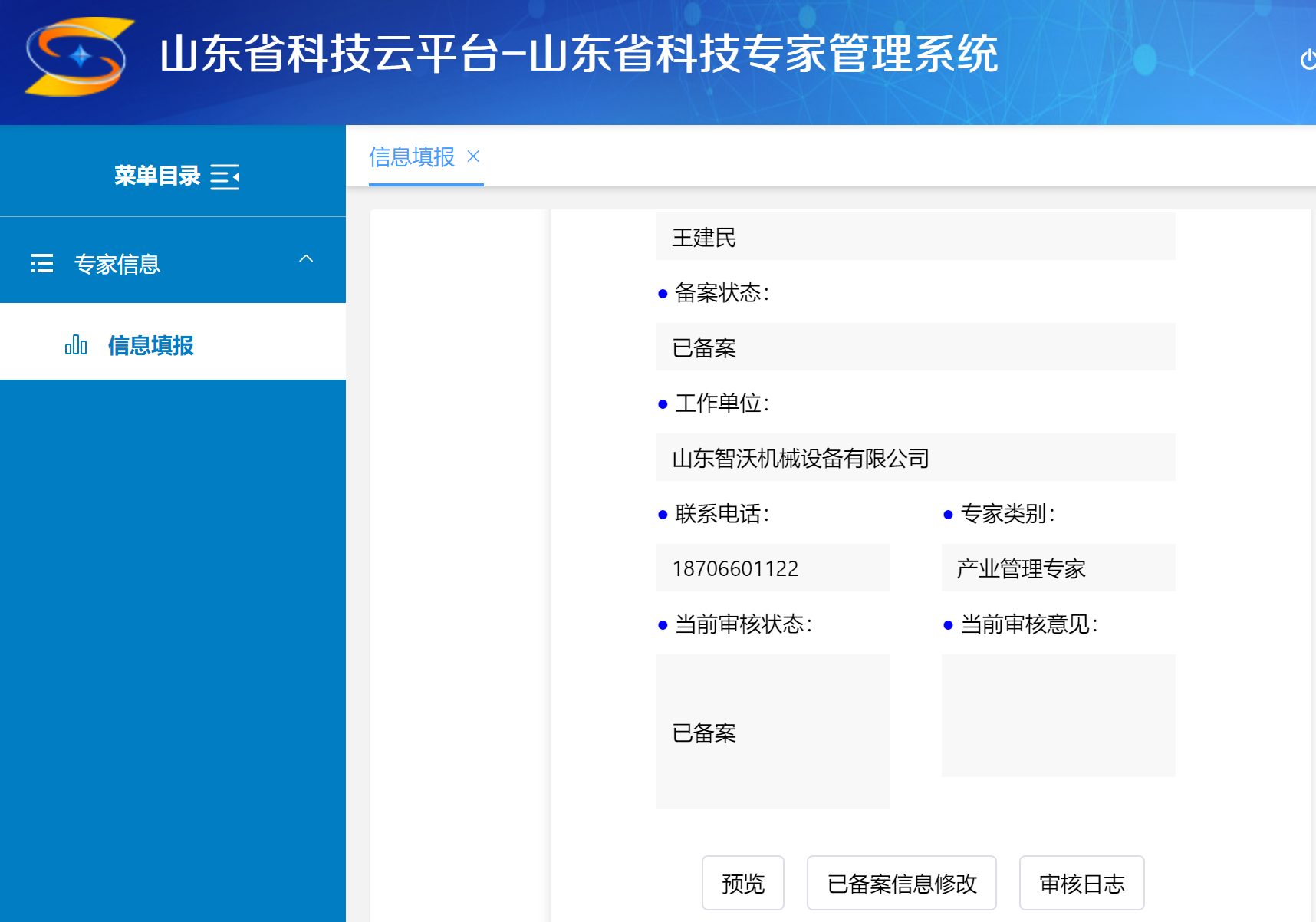1316x922 pixels.
Task: Click the 联系电话 phone number field
Action: pyautogui.click(x=772, y=568)
